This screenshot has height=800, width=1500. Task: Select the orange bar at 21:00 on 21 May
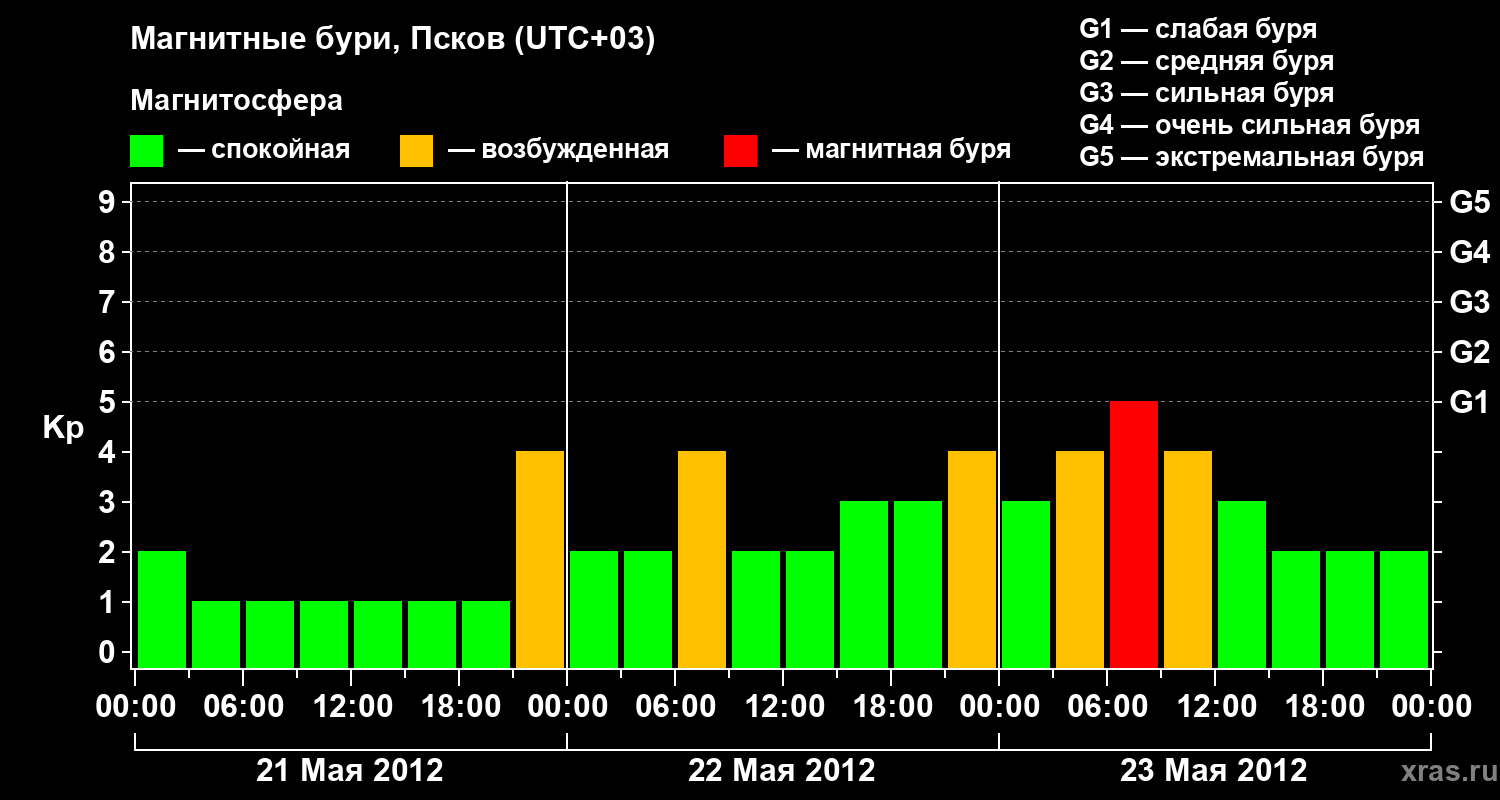tap(540, 559)
